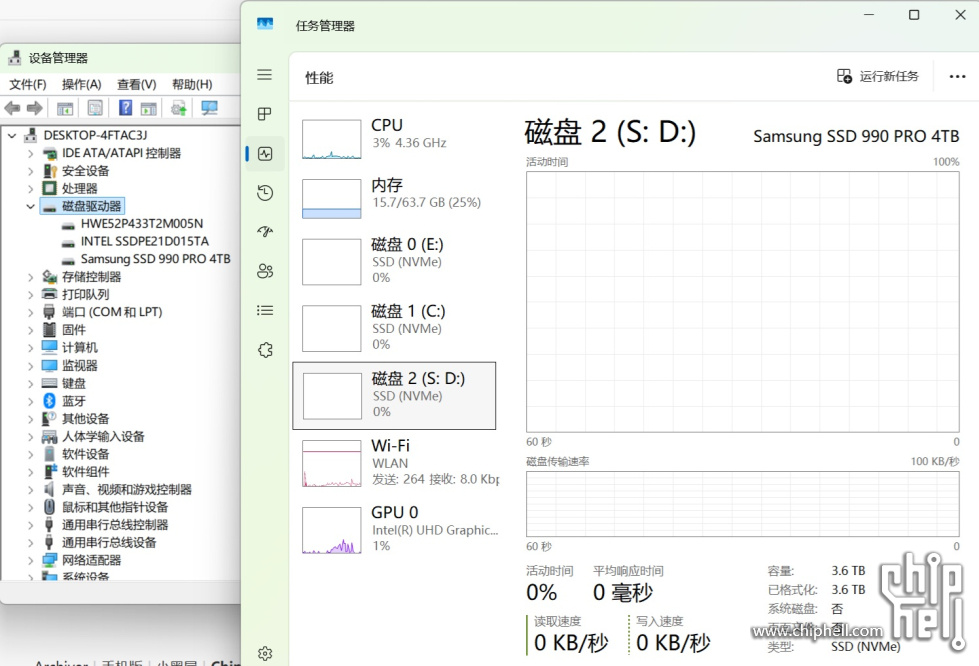Open Details list icon in Task Manager

tap(265, 310)
